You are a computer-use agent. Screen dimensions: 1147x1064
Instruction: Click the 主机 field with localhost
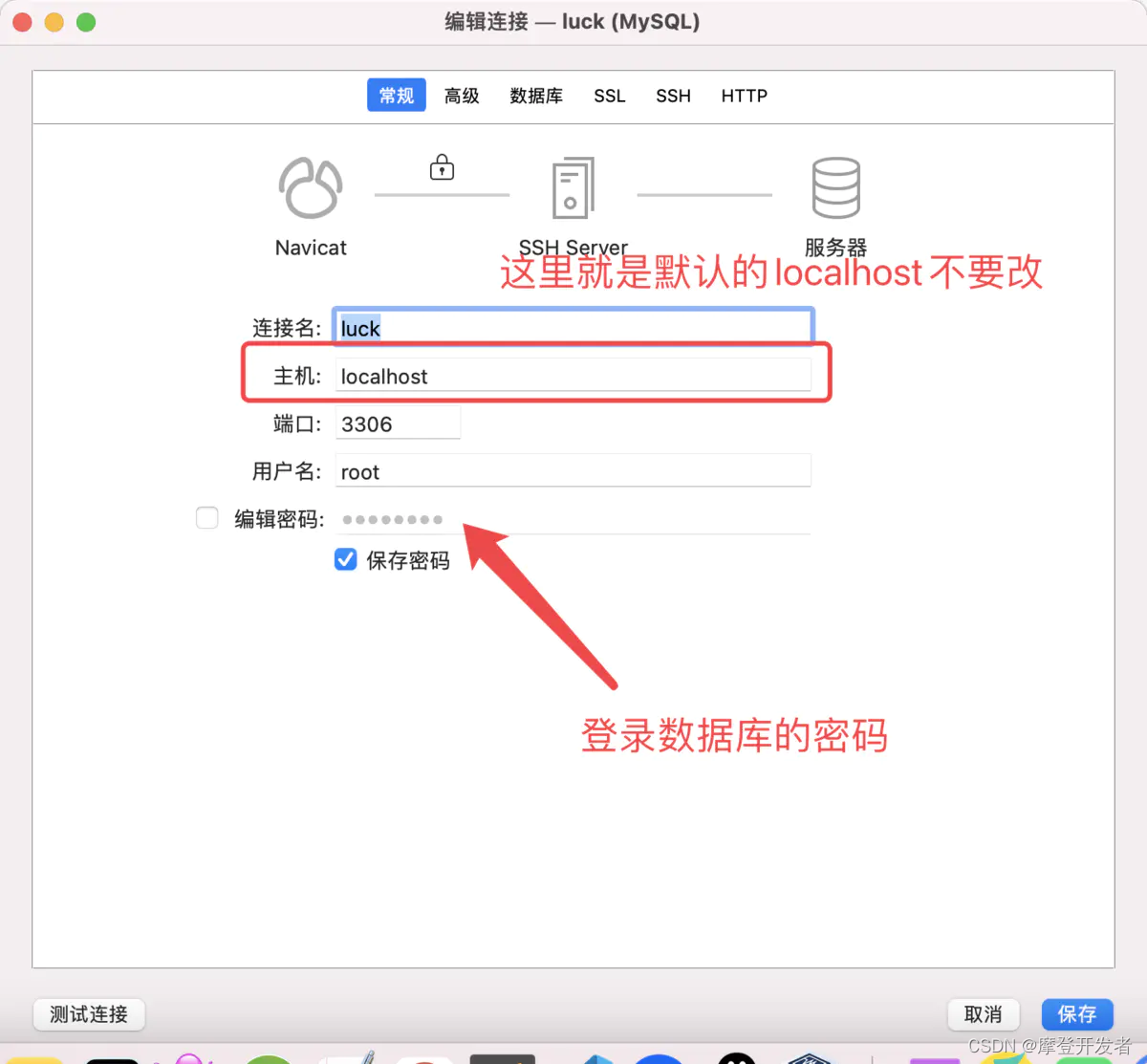573,375
